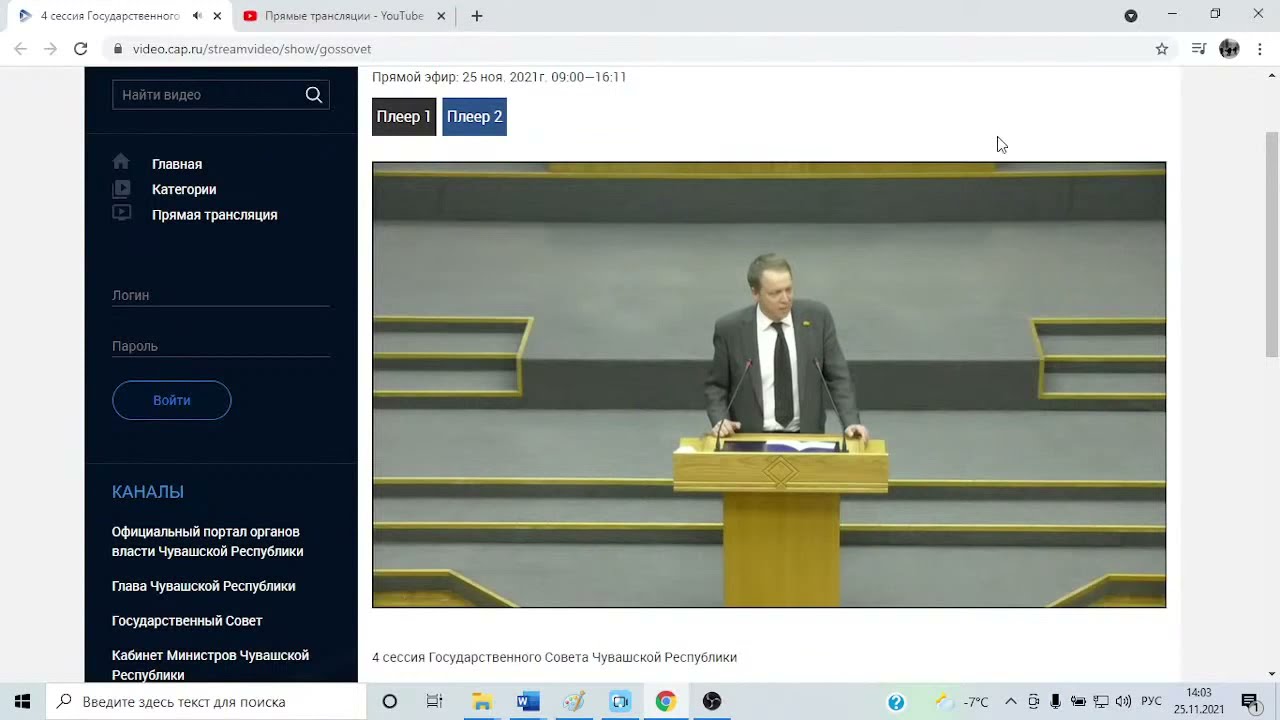
Task: Mute audio icon on first browser tab
Action: click(197, 16)
